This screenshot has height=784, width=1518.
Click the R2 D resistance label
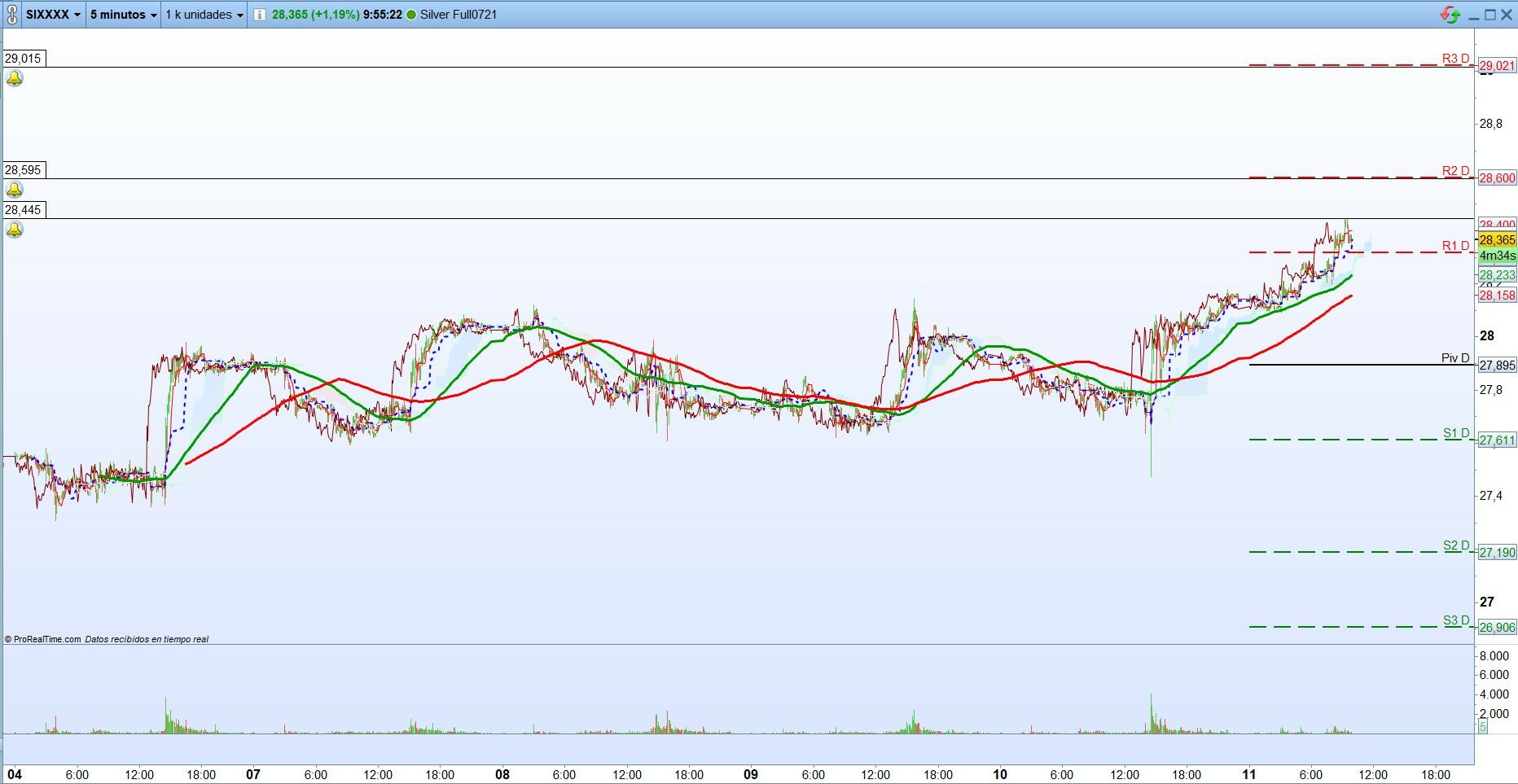(1456, 171)
